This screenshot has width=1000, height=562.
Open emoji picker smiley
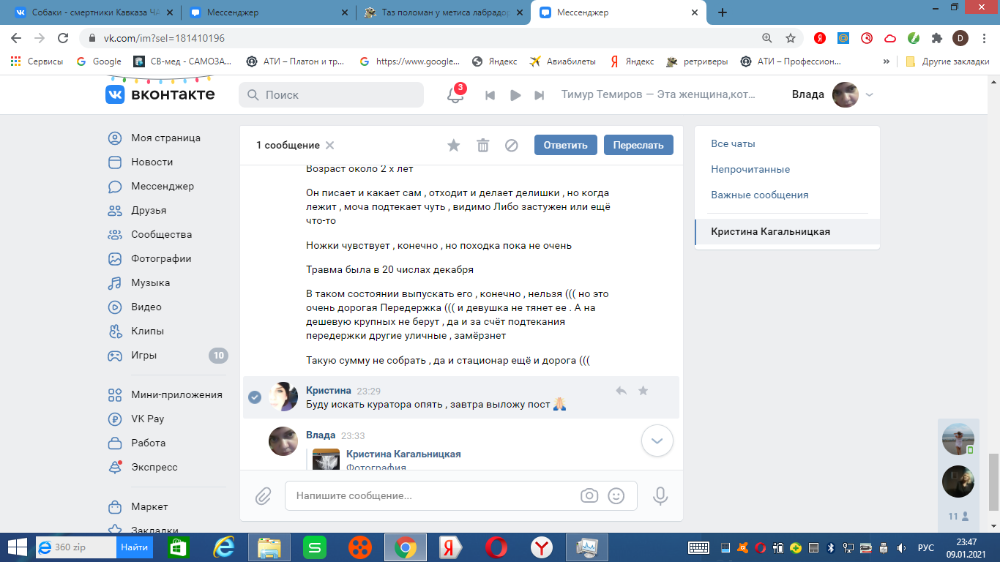616,496
